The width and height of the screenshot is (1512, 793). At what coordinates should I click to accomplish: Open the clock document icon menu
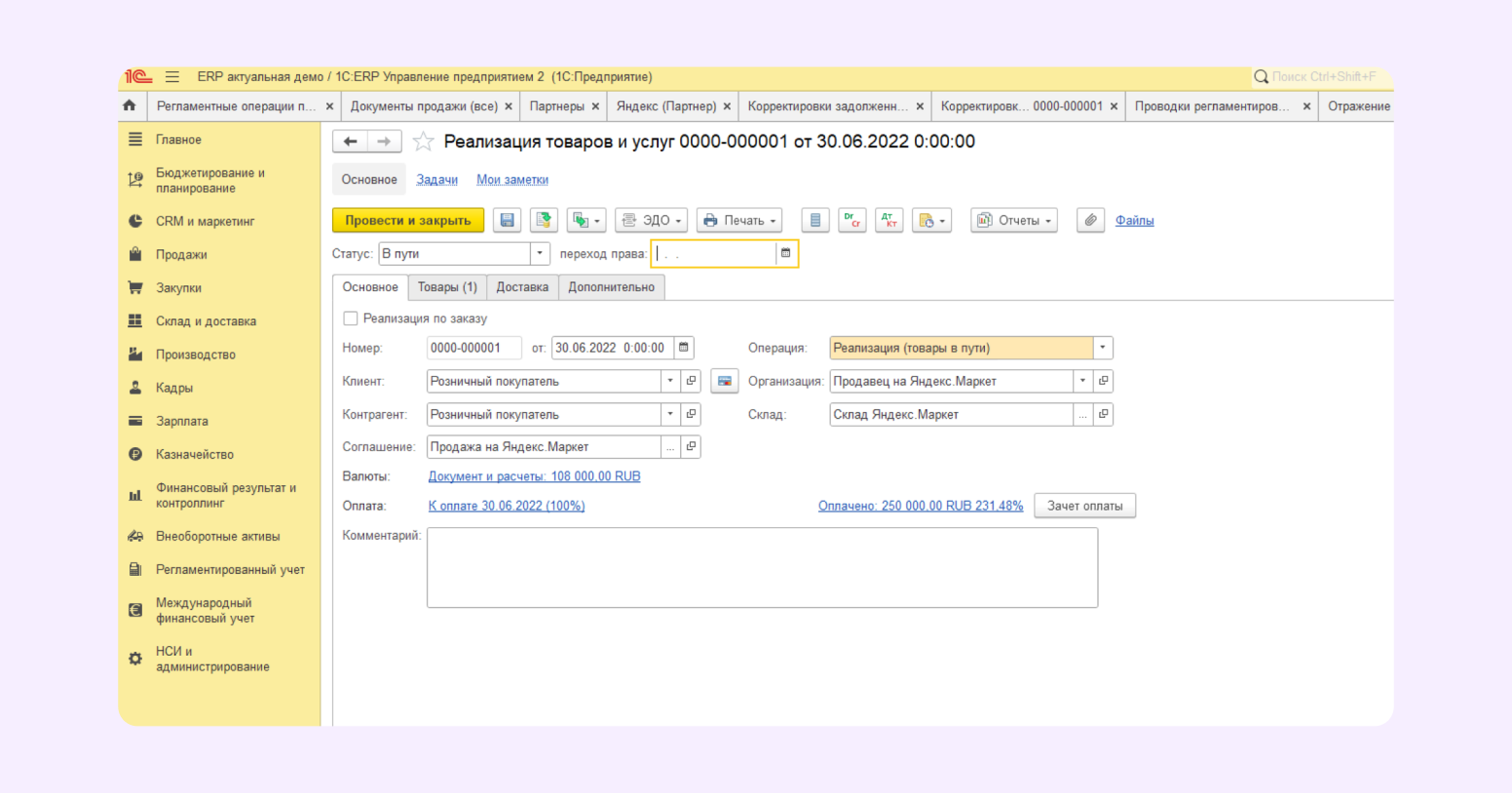tap(932, 220)
